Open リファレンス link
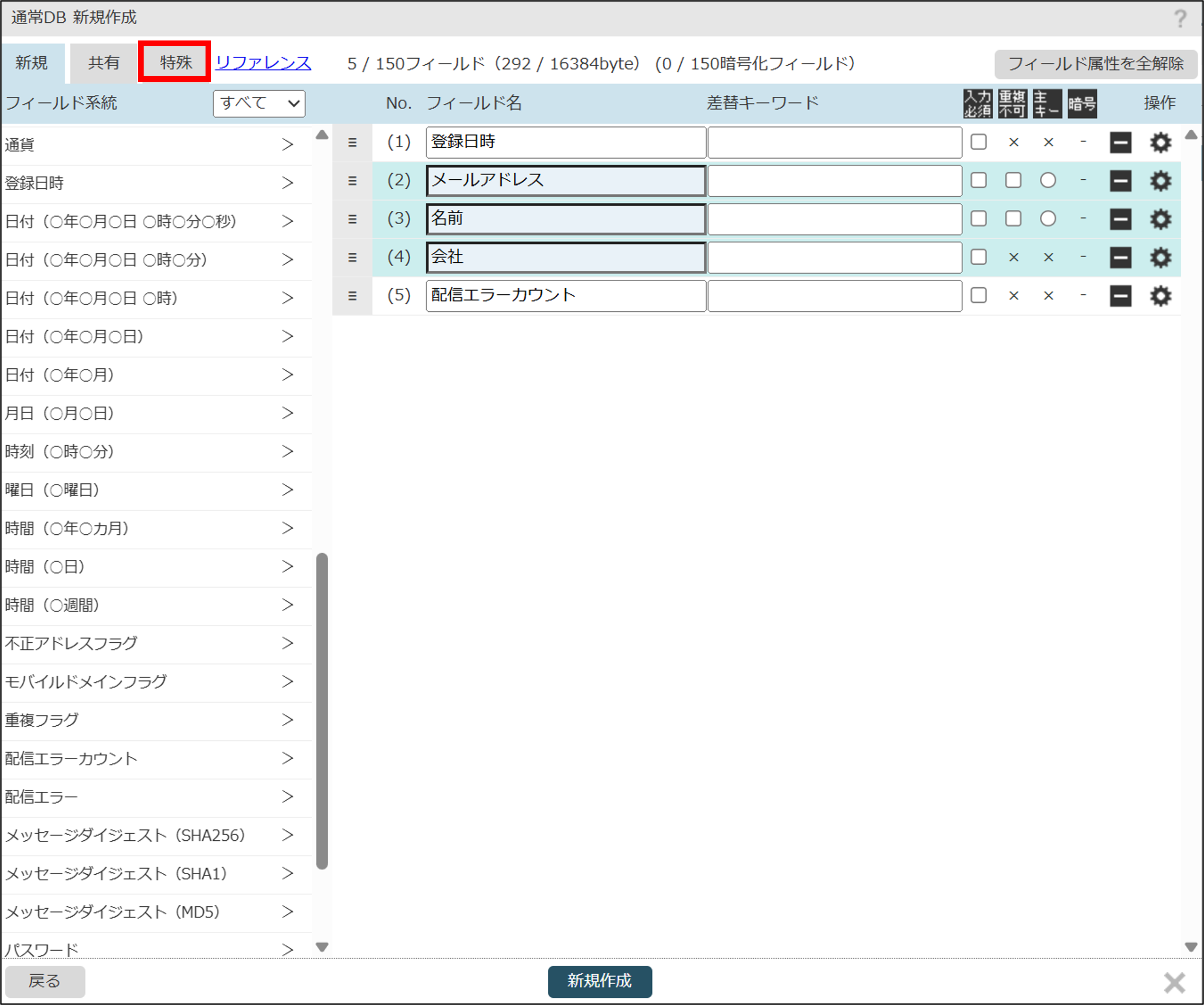 [x=263, y=62]
